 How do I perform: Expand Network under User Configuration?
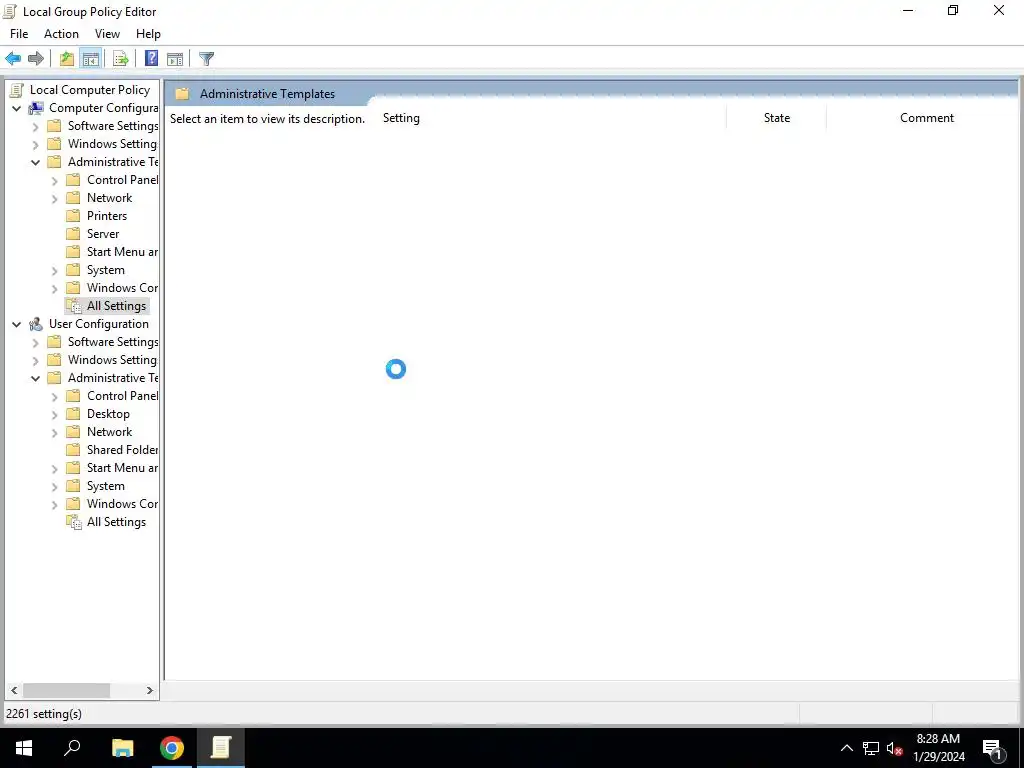(55, 432)
